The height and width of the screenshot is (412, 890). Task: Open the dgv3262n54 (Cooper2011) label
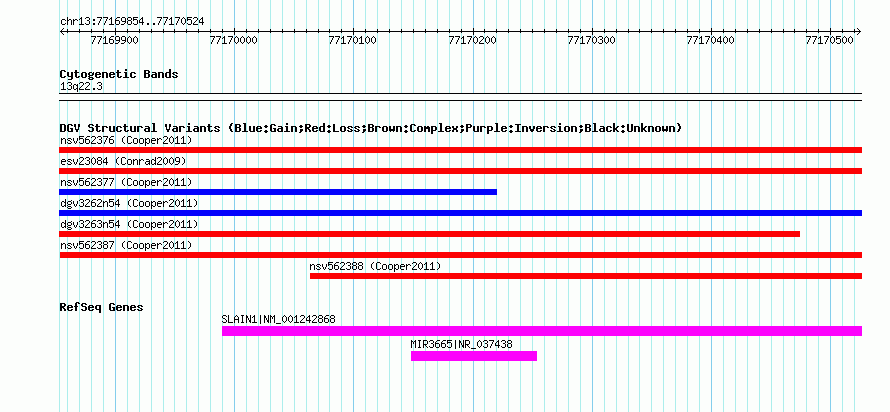[x=129, y=203]
